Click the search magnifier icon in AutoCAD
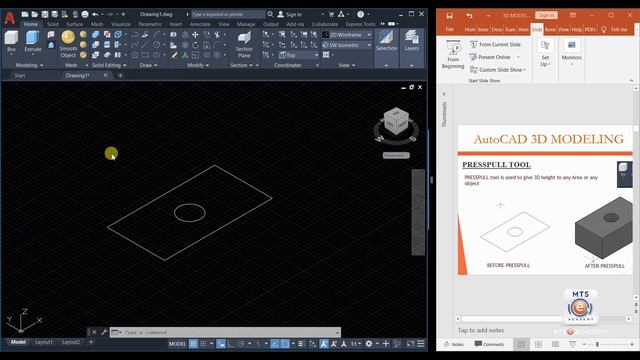The image size is (640, 360). coord(270,14)
